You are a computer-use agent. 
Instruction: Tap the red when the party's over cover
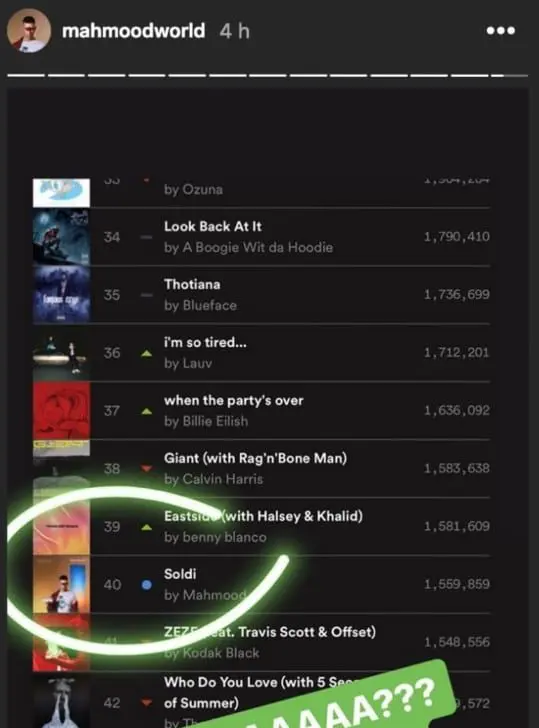[x=61, y=410]
